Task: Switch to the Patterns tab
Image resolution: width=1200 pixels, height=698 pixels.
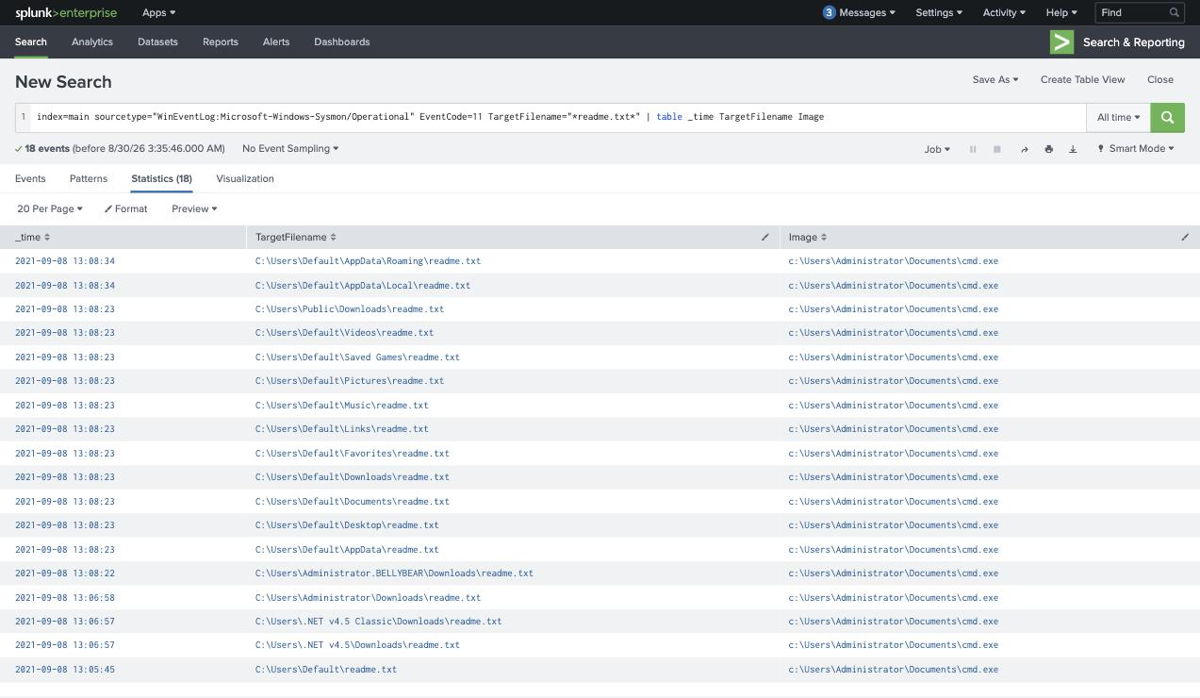Action: tap(88, 179)
